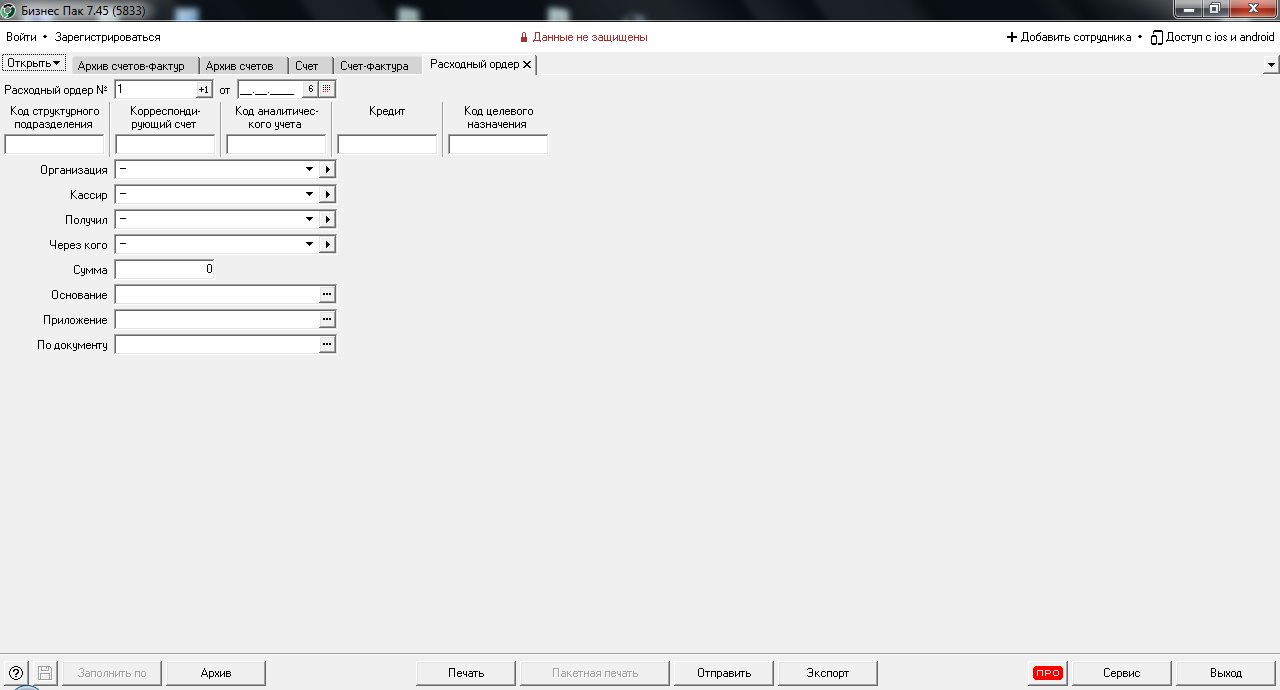Click the Архив button
This screenshot has width=1280, height=690.
click(216, 673)
